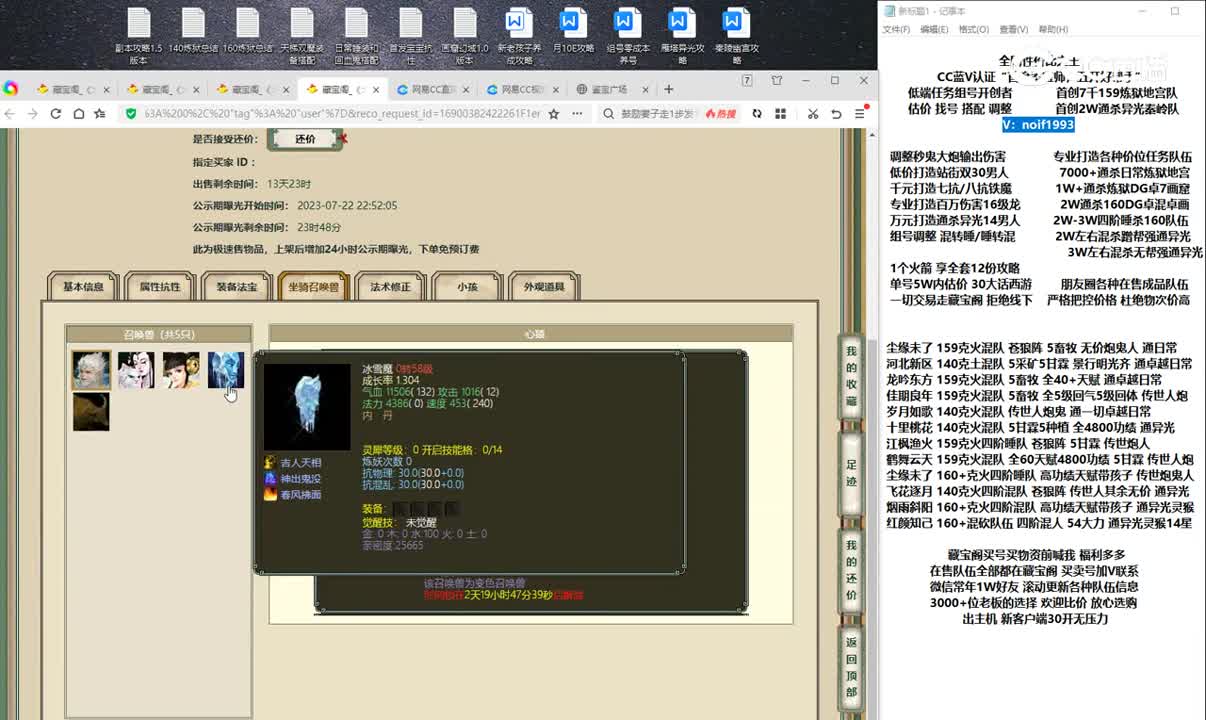Open the 小孩 tab
The width and height of the screenshot is (1206, 720).
467,287
